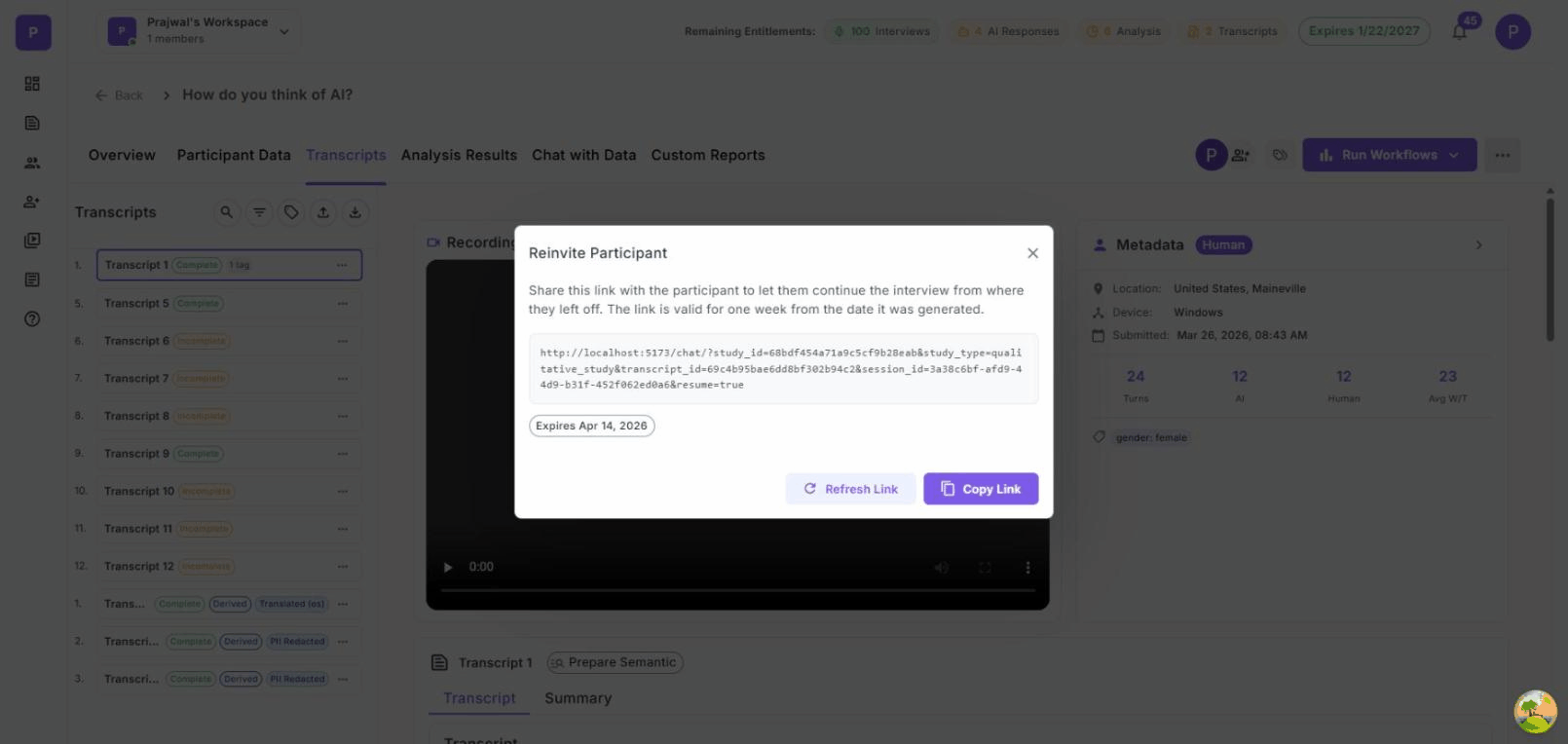Click the download icon in Transcripts panel
The image size is (1568, 744).
pyautogui.click(x=355, y=212)
